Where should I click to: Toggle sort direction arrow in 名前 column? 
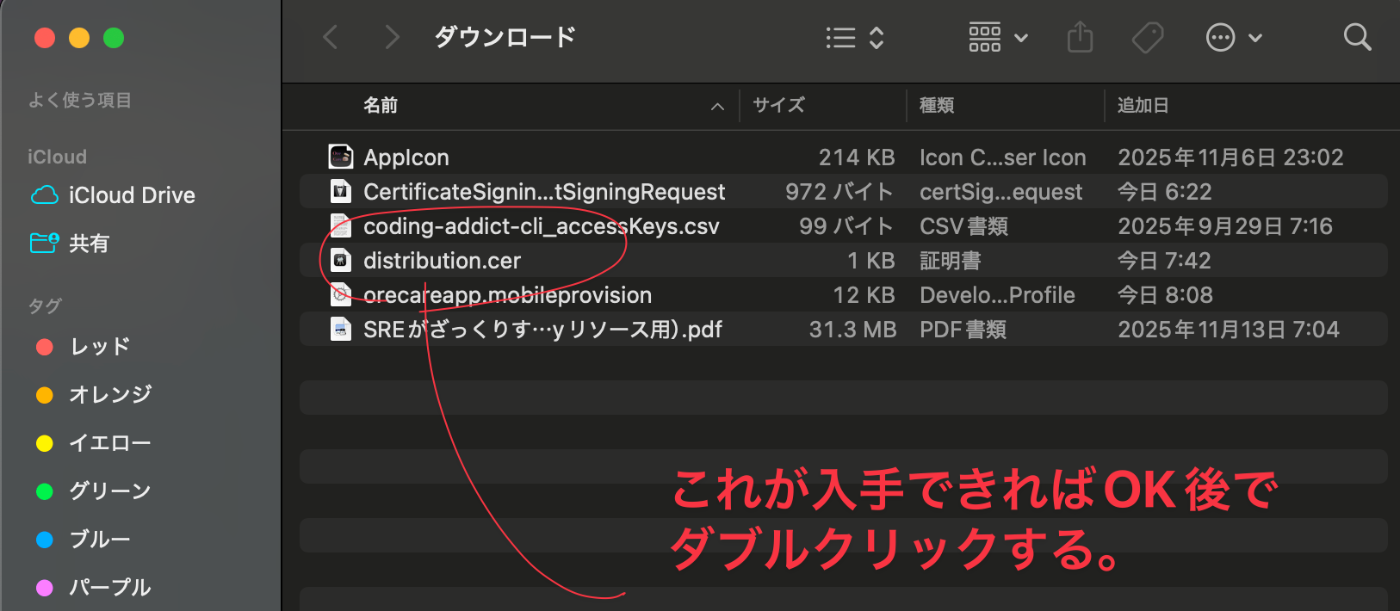tap(717, 106)
